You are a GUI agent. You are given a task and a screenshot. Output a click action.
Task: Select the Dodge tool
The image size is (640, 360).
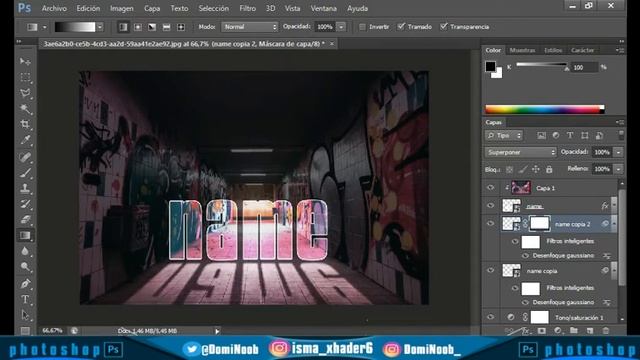pos(25,267)
